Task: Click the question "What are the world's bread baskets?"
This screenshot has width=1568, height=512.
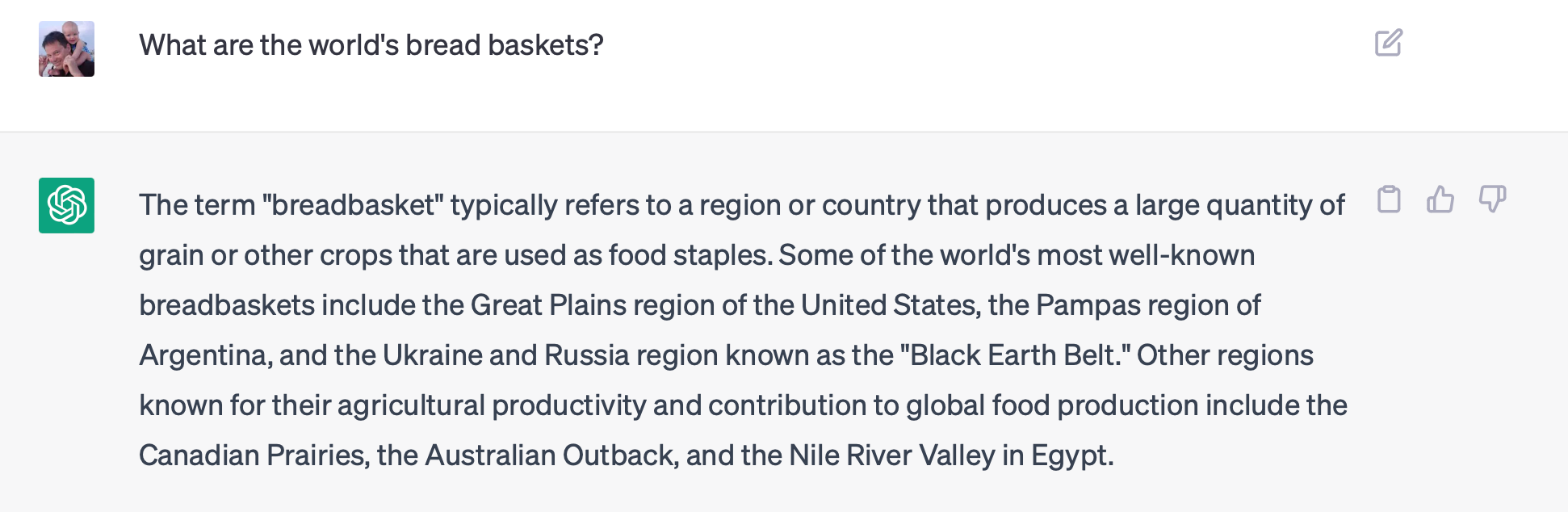Action: [371, 45]
